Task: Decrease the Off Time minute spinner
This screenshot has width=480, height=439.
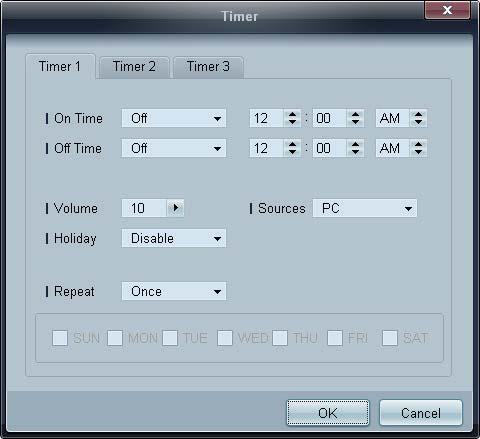Action: pyautogui.click(x=355, y=152)
